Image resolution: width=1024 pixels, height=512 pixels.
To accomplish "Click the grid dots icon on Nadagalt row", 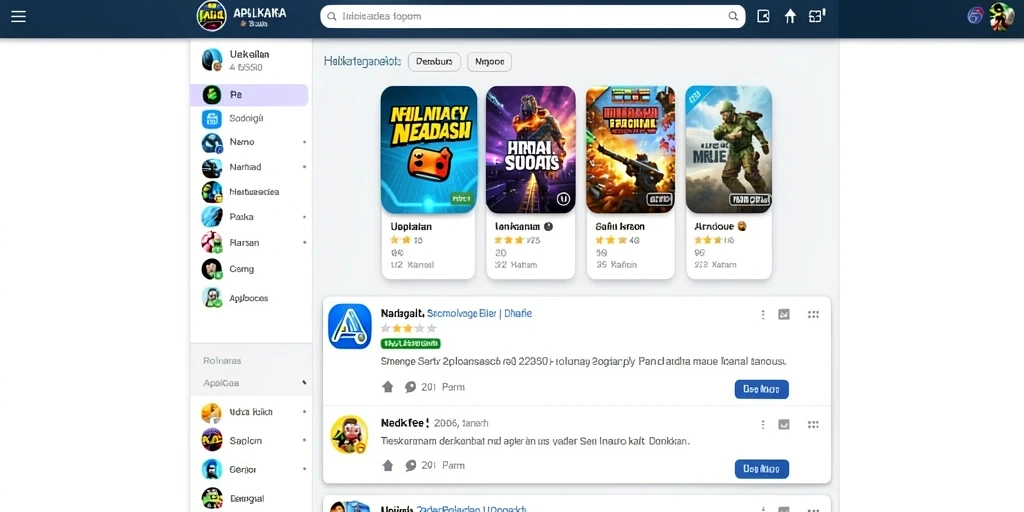I will (813, 315).
